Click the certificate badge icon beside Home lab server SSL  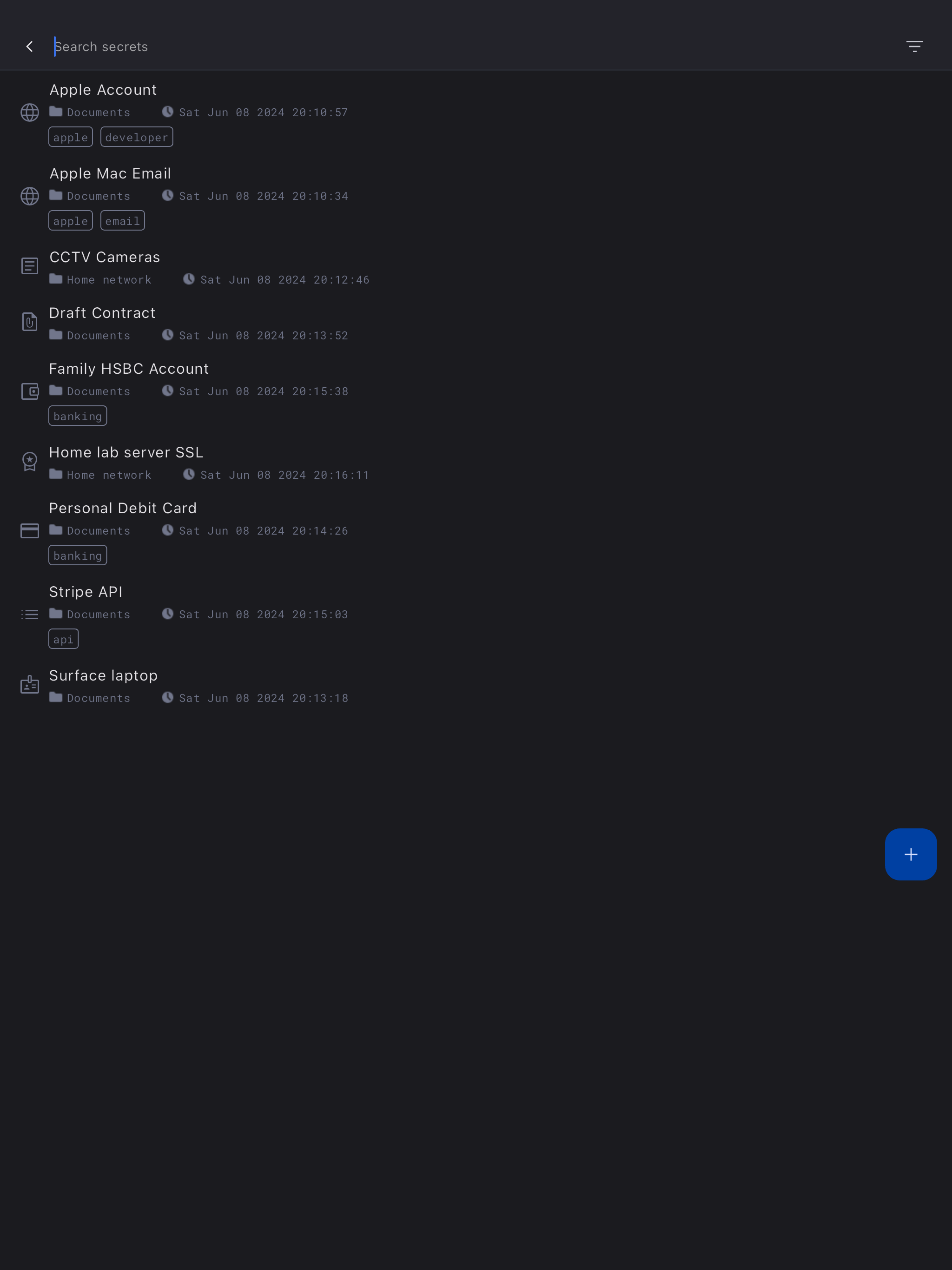30,462
